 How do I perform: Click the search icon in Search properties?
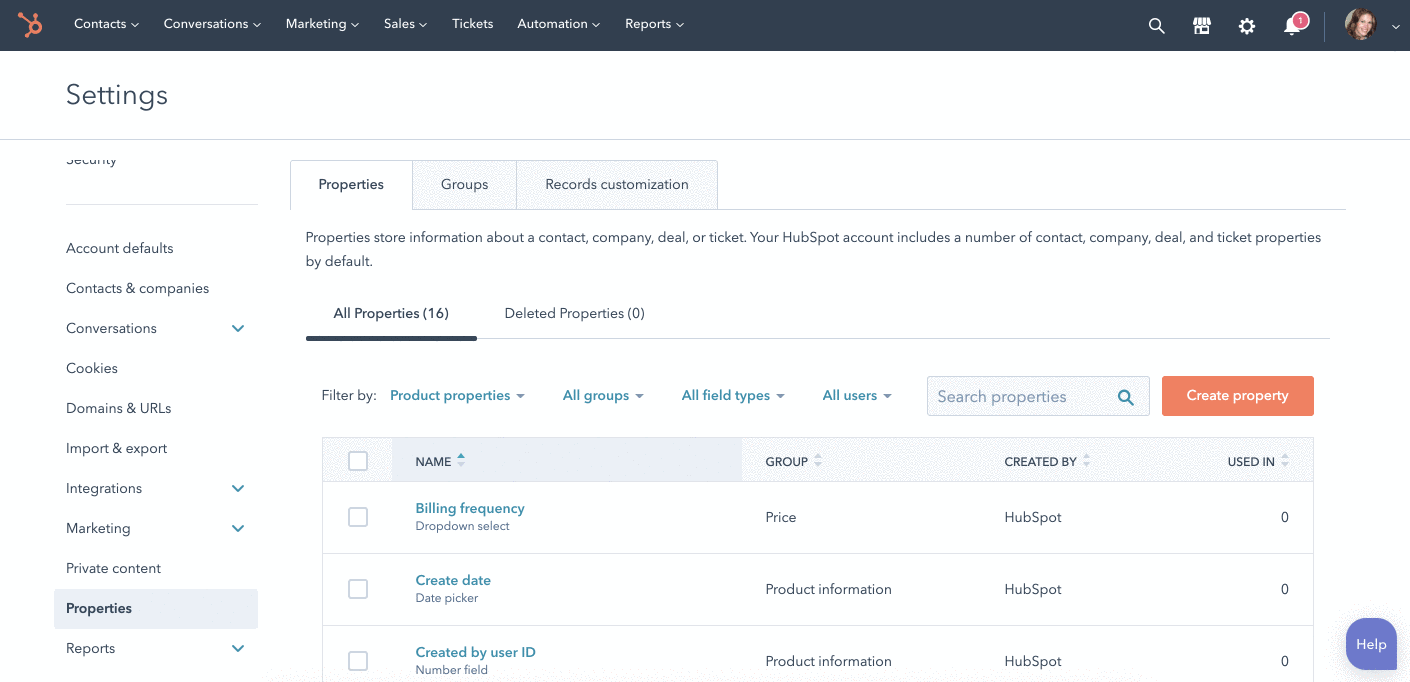point(1125,397)
